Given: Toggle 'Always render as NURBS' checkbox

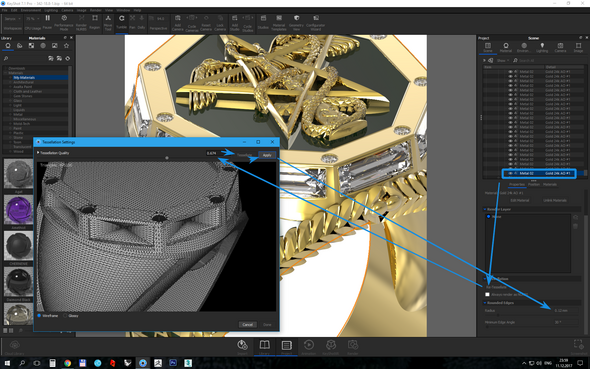Looking at the screenshot, I should 487,295.
